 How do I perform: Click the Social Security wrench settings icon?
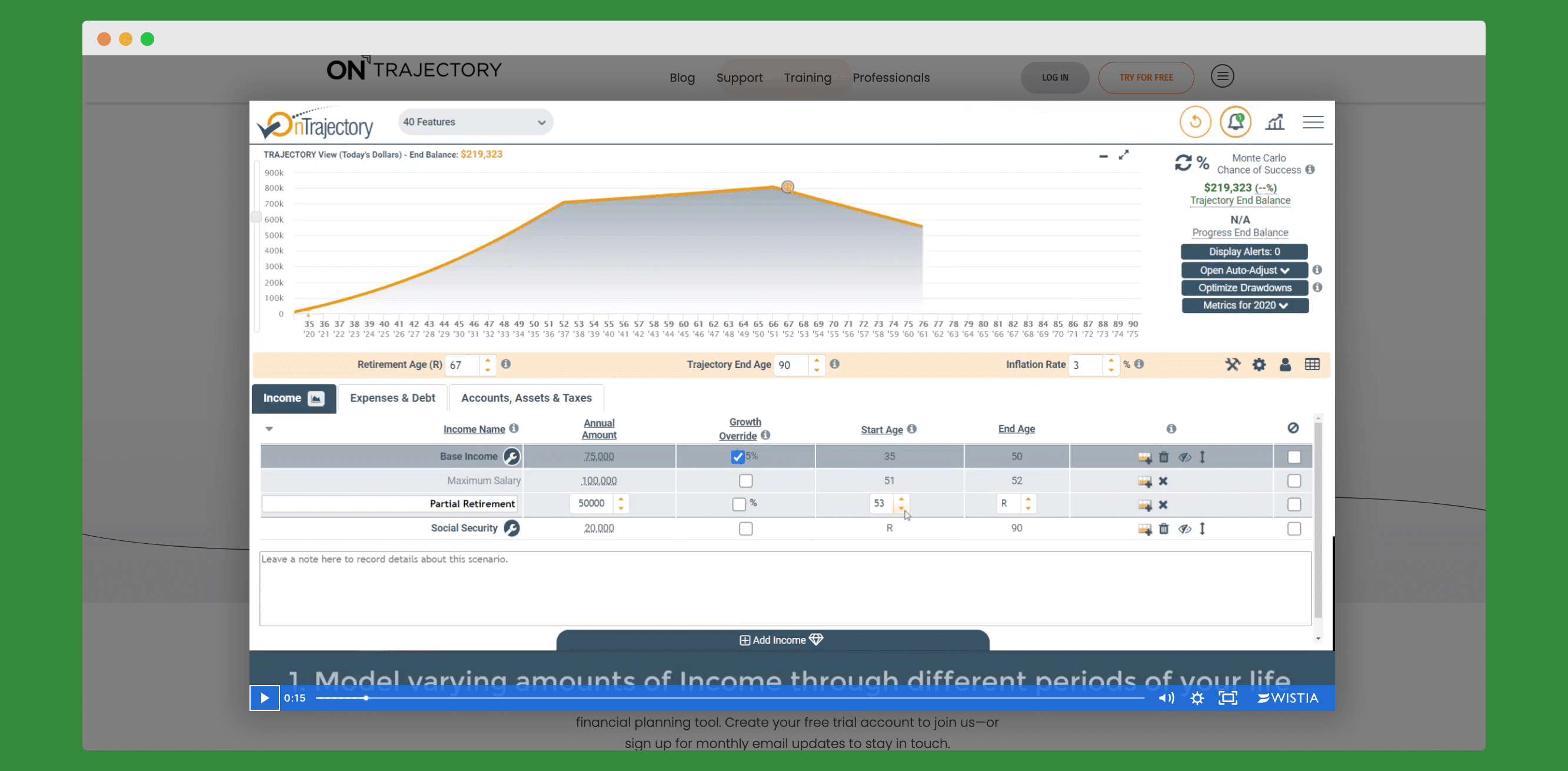pos(511,528)
